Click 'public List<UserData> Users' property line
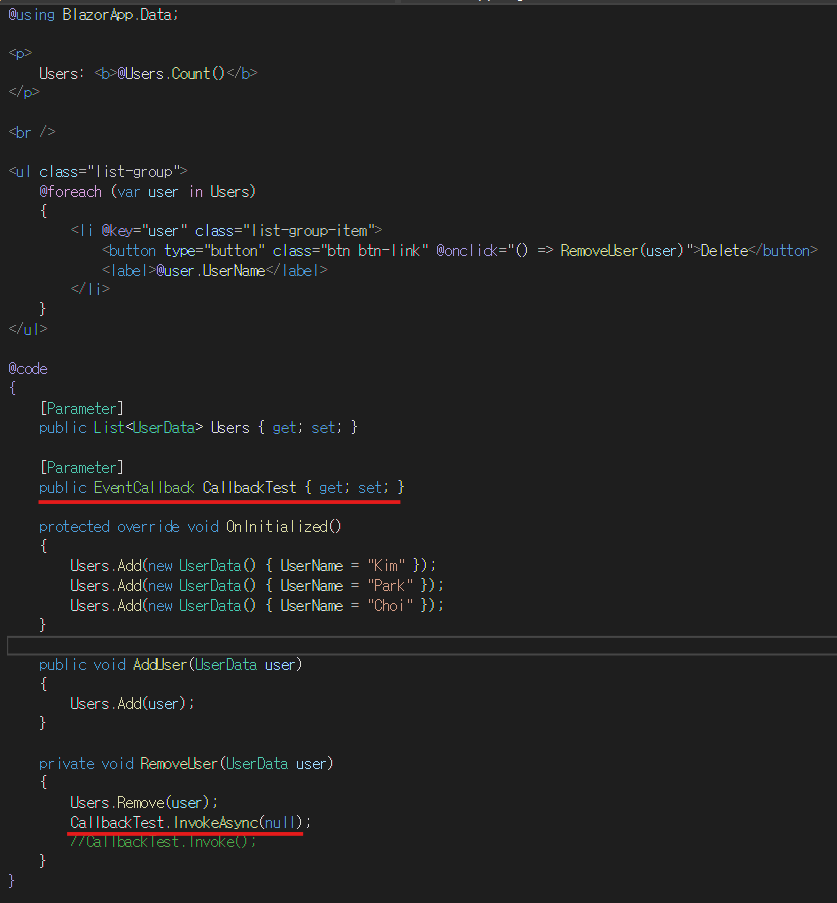This screenshot has height=903, width=837. (x=198, y=427)
